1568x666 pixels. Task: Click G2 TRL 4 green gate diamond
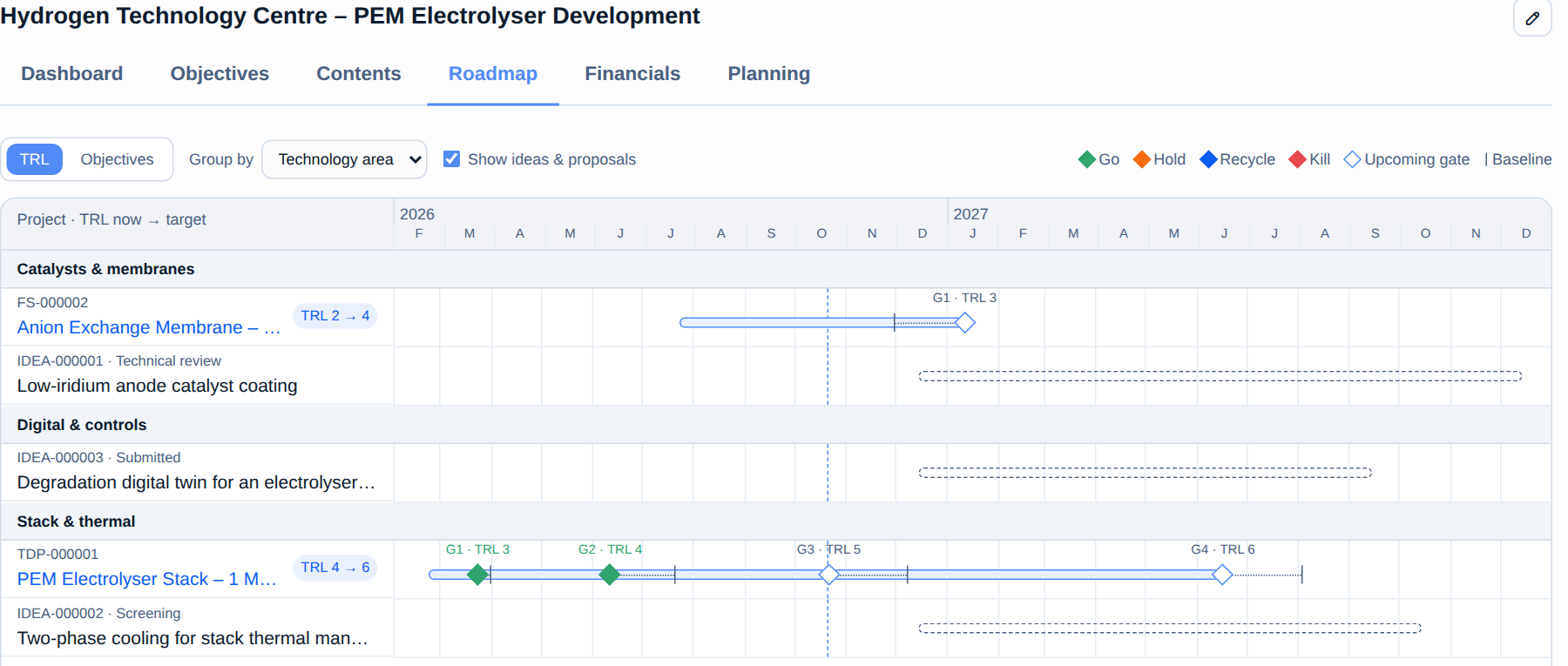pyautogui.click(x=610, y=575)
